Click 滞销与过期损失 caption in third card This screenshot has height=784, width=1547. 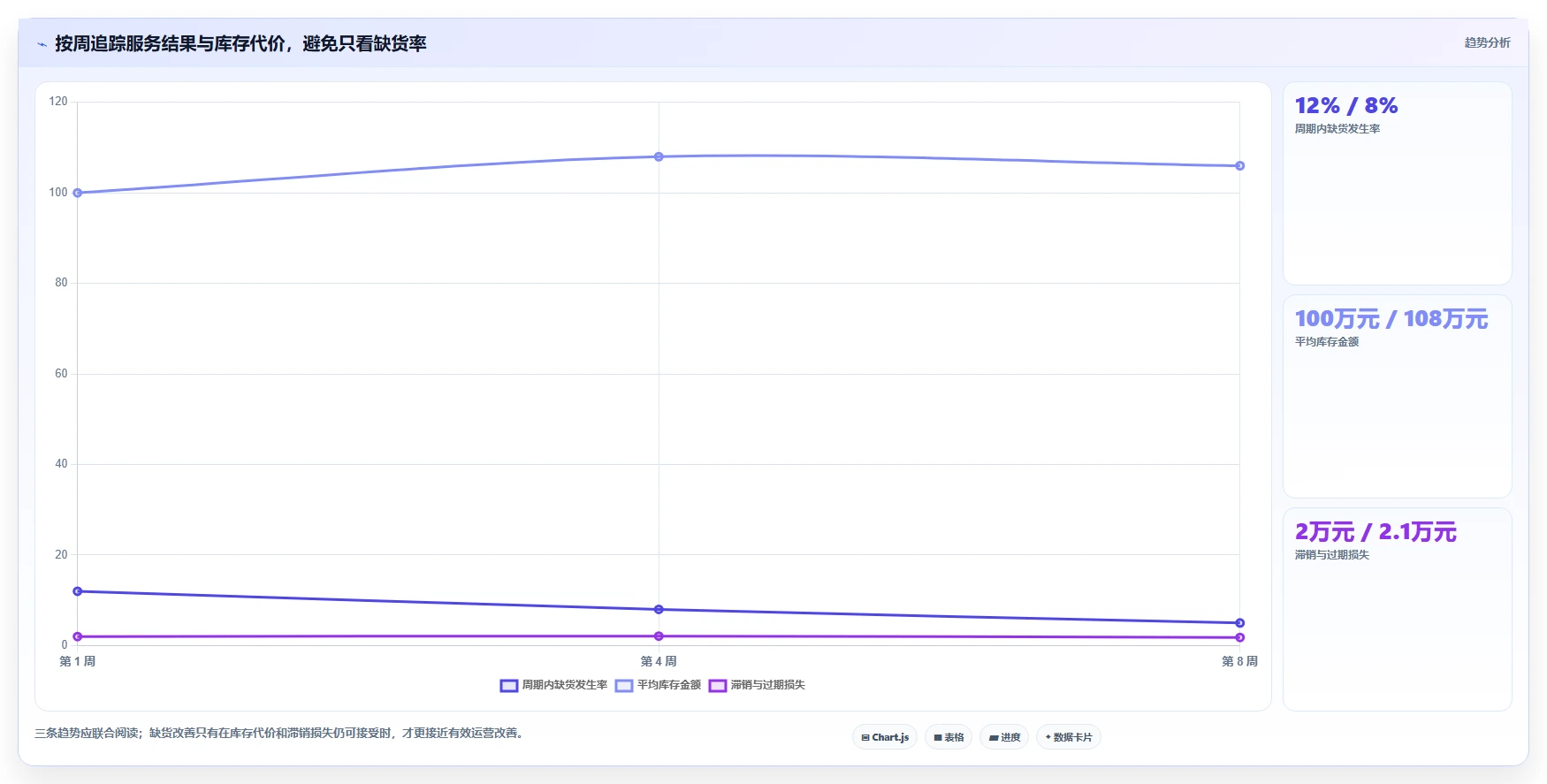1332,555
